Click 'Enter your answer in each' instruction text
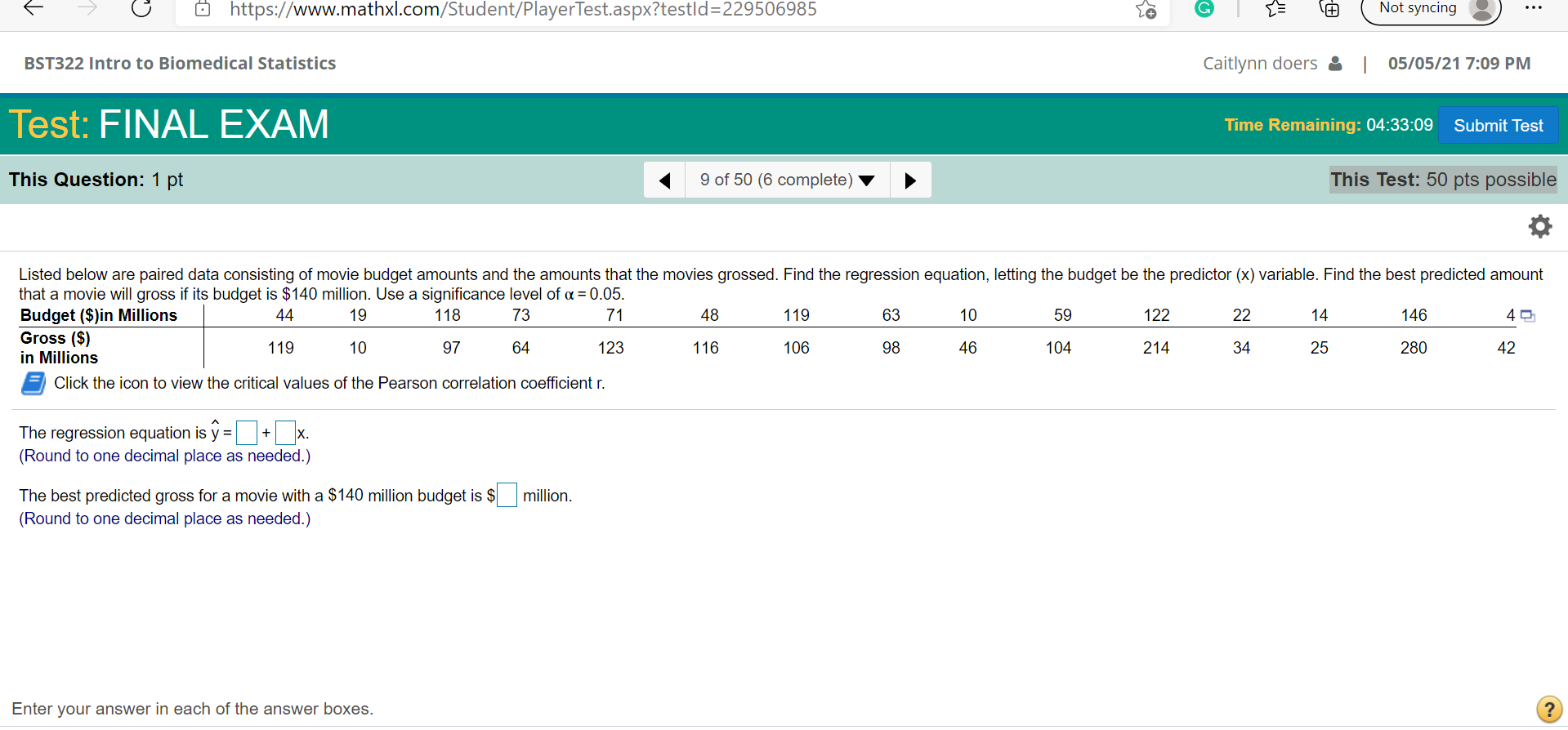 point(192,709)
